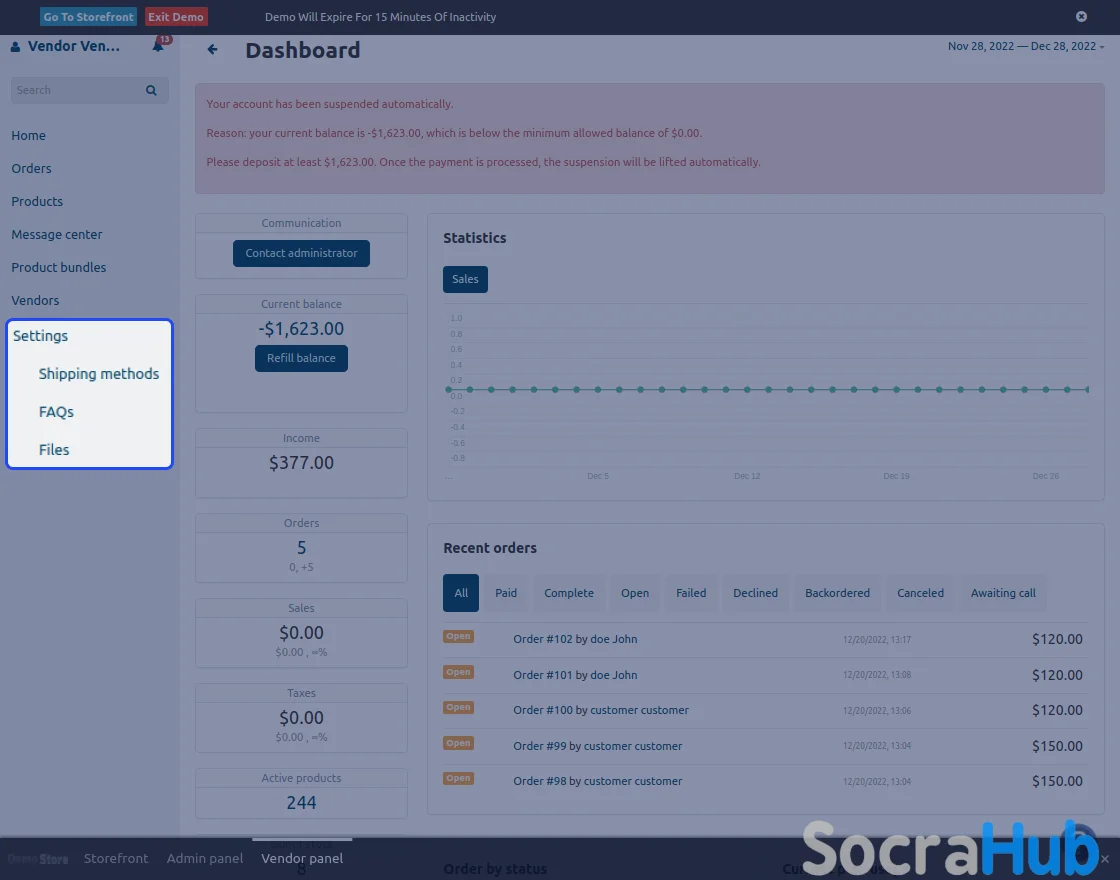Viewport: 1120px width, 880px height.
Task: Click the Exit Demo button
Action: [x=176, y=17]
